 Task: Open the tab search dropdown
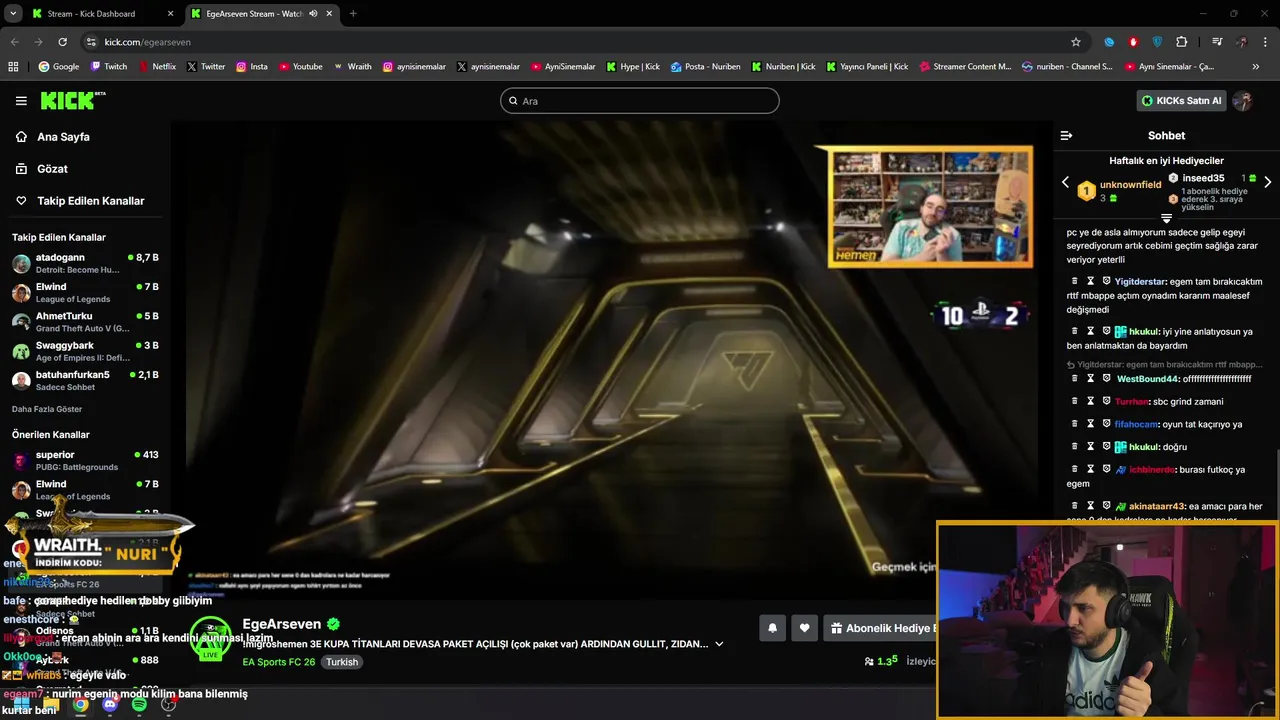[13, 14]
